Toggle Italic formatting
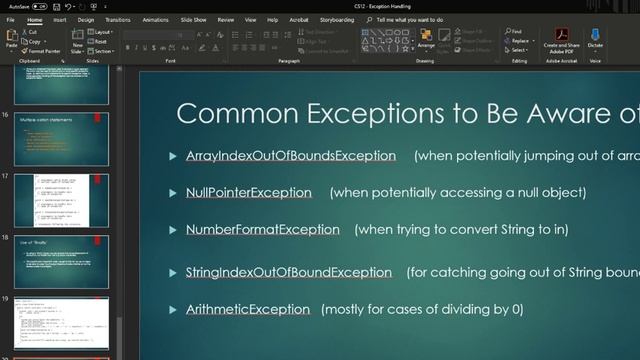This screenshot has width=640, height=360. point(136,48)
